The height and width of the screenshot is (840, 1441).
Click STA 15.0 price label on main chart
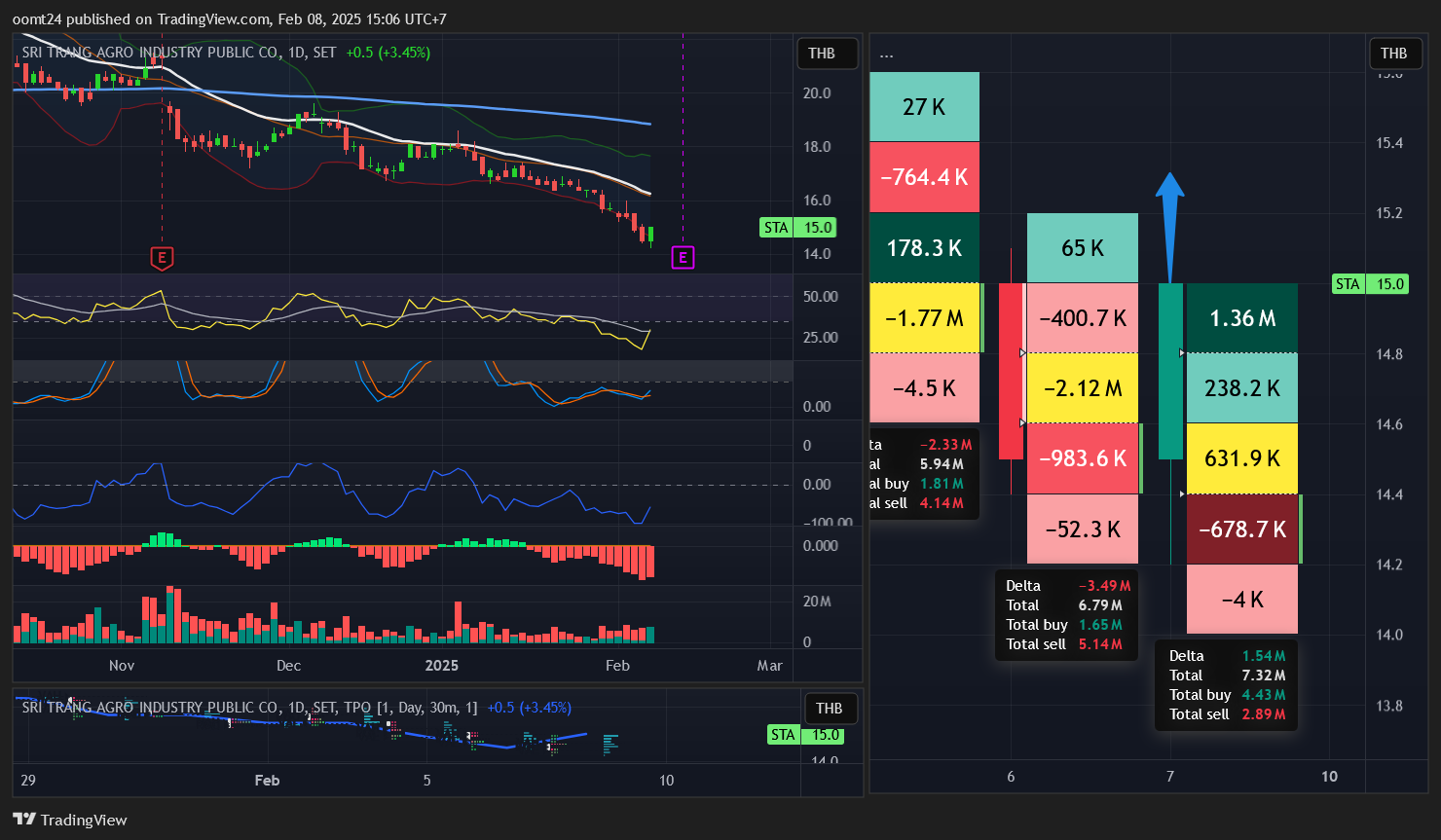click(797, 228)
